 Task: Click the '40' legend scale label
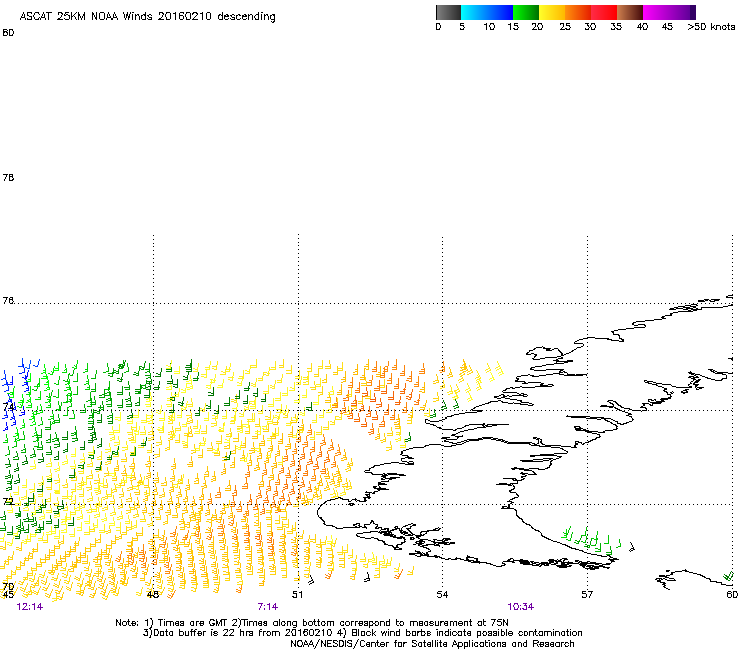(x=642, y=27)
